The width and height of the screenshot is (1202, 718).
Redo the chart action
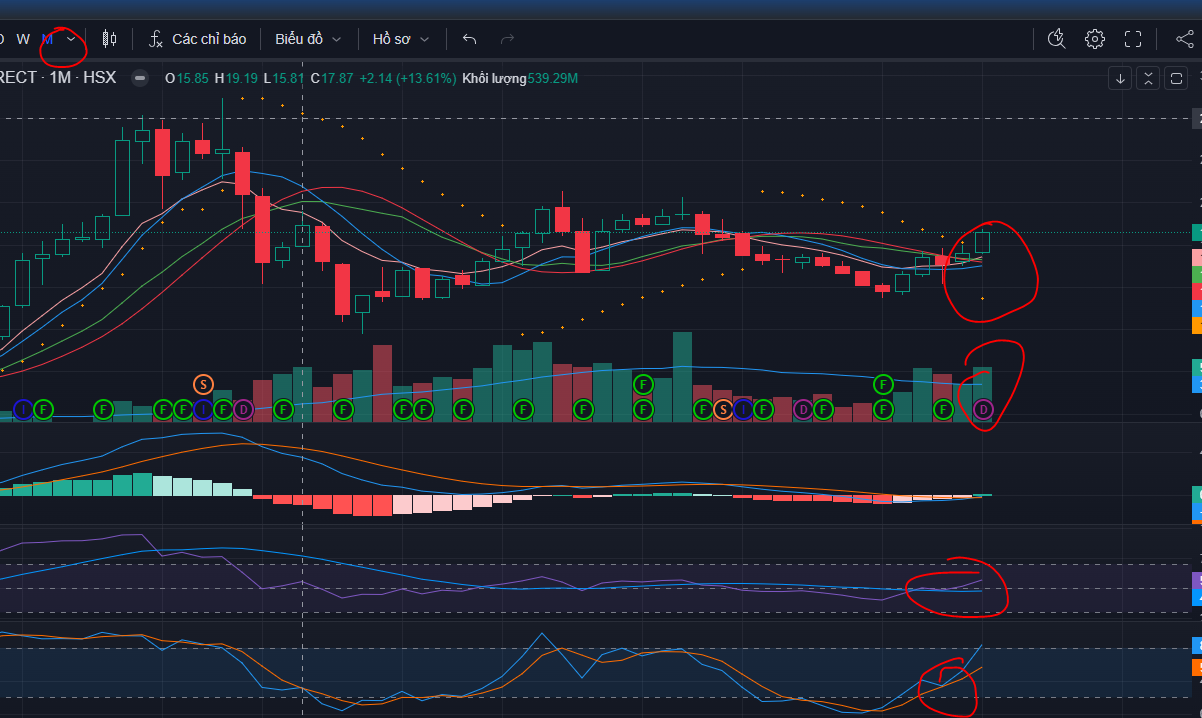[507, 39]
